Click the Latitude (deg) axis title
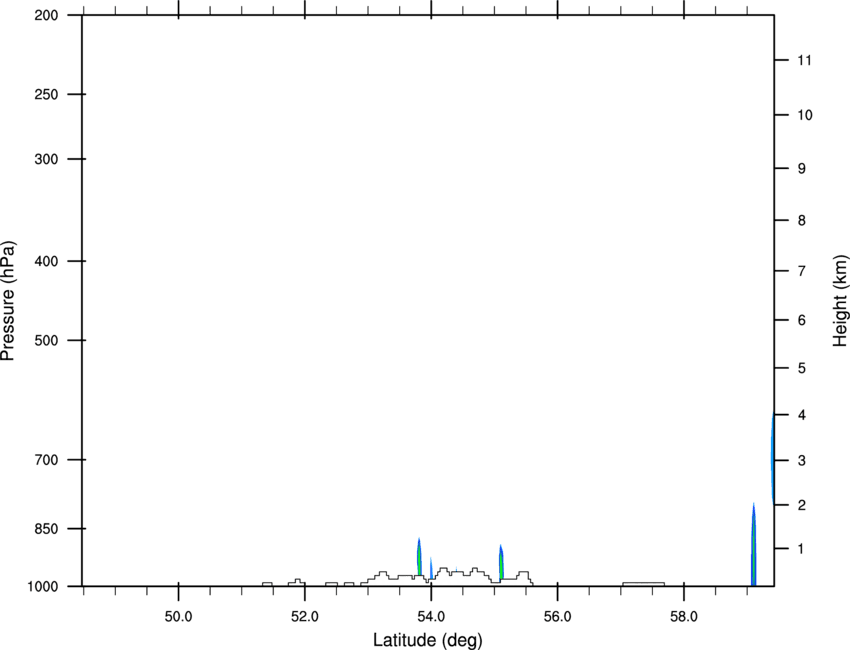The height and width of the screenshot is (650, 850). pos(427,640)
